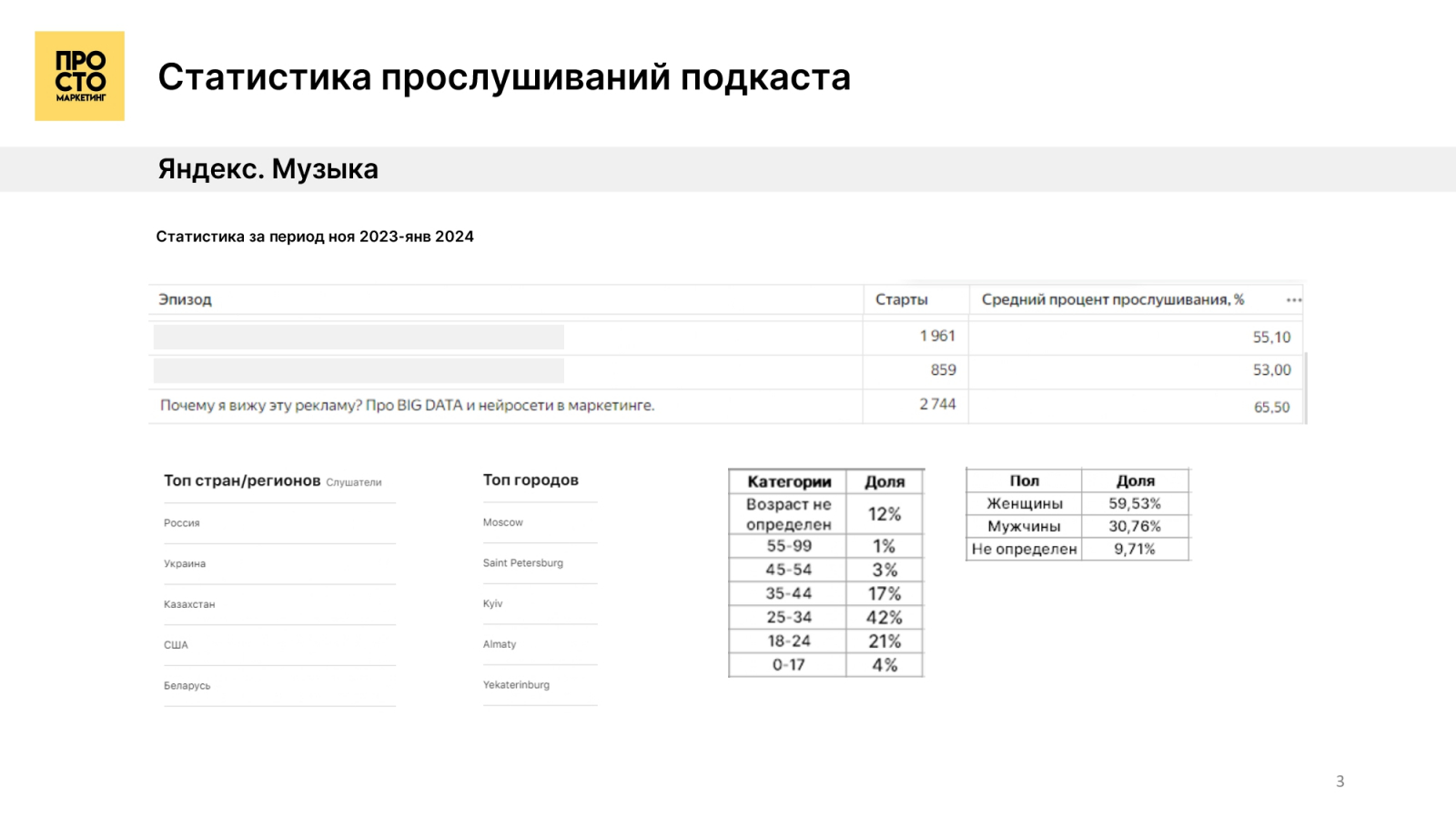Click the first blurred episode title
Viewport: 1456px width, 819px height.
(x=359, y=337)
